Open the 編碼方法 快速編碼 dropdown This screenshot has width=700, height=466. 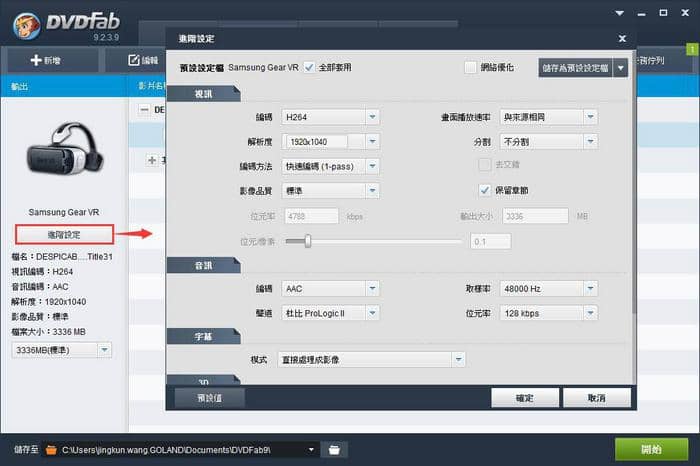[x=330, y=166]
